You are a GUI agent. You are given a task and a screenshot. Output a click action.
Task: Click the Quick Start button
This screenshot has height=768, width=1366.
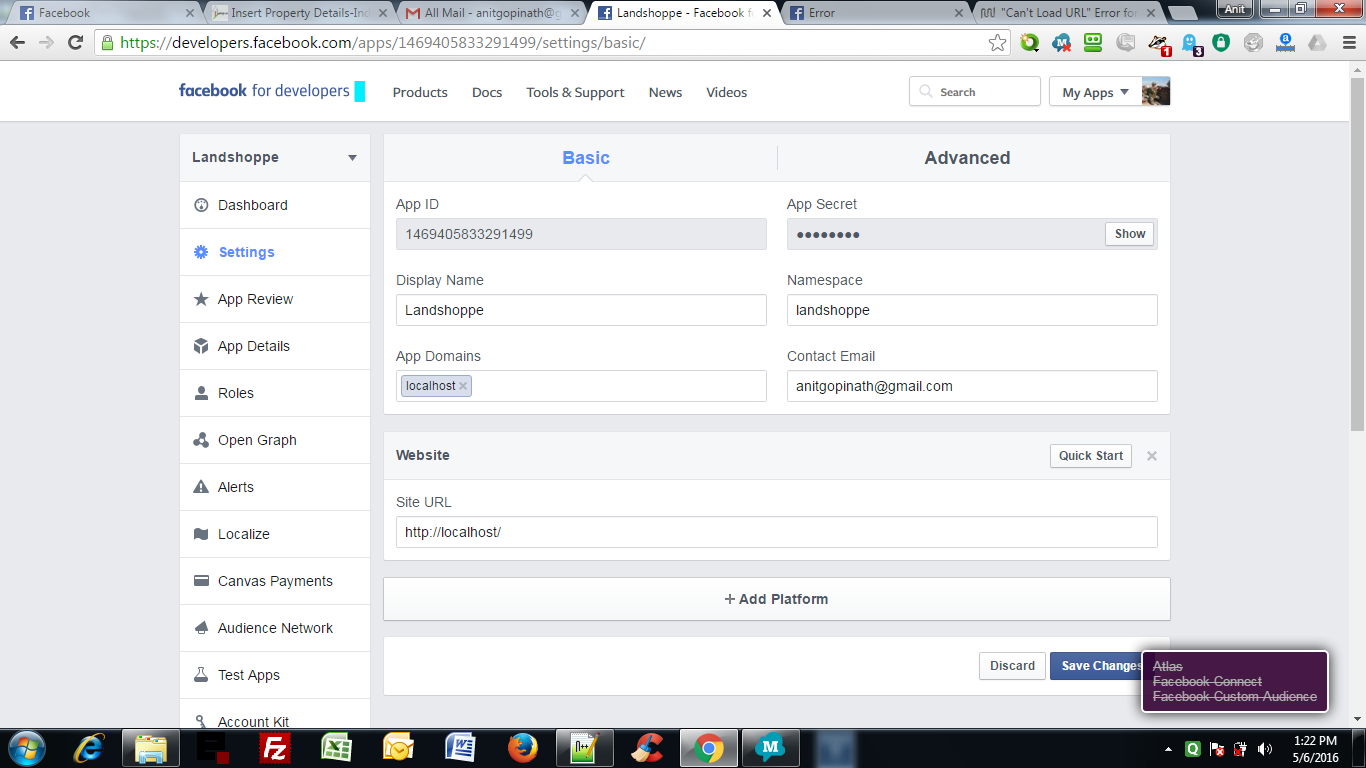[x=1091, y=456]
